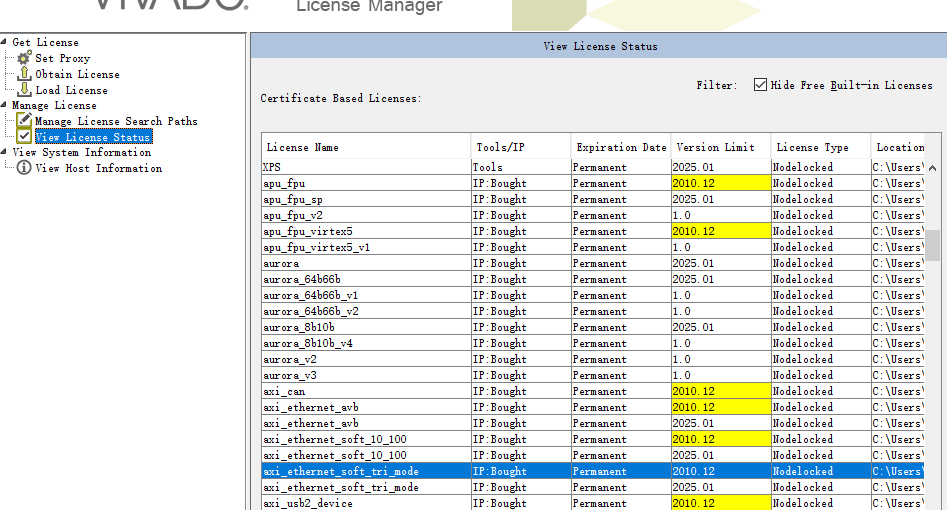
Task: Click Tools cell in the XPS row
Action: 521,167
